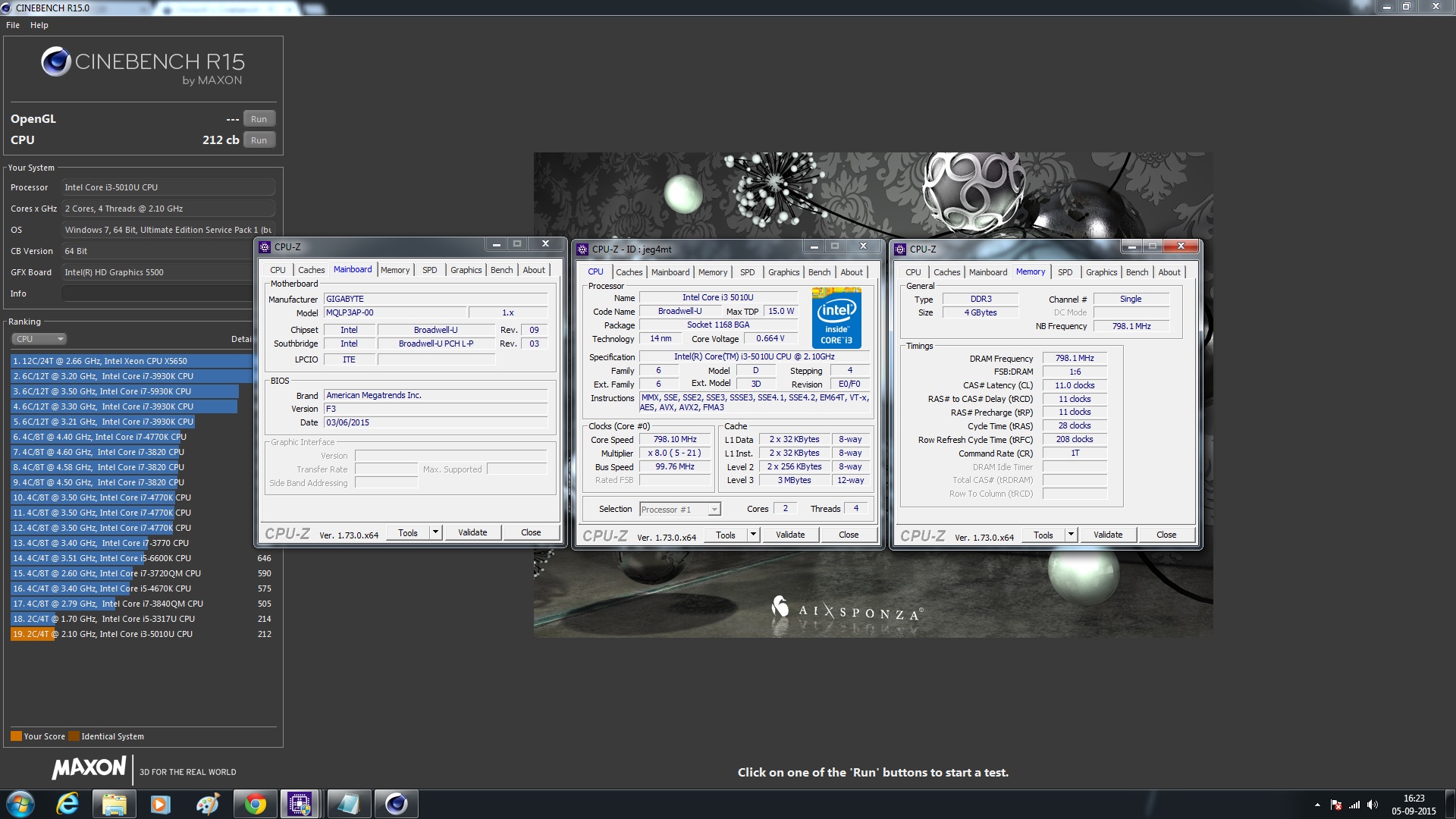Open Graphics tab in Mainboard CPU-Z window
Screen dimensions: 1456x819
pyautogui.click(x=466, y=270)
